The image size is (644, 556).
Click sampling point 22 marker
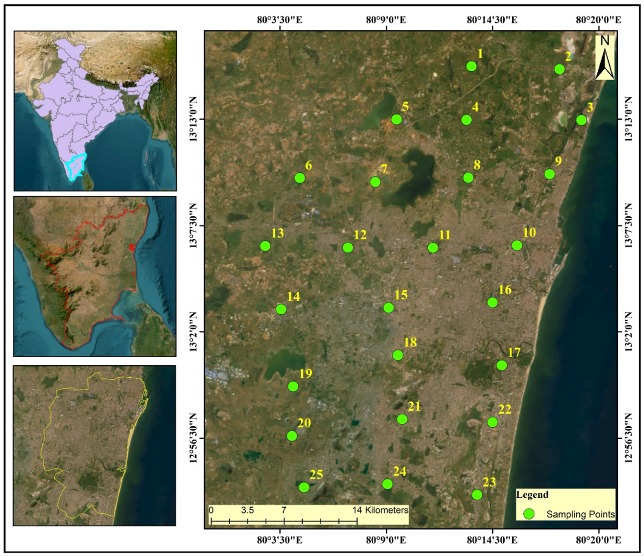tap(492, 422)
